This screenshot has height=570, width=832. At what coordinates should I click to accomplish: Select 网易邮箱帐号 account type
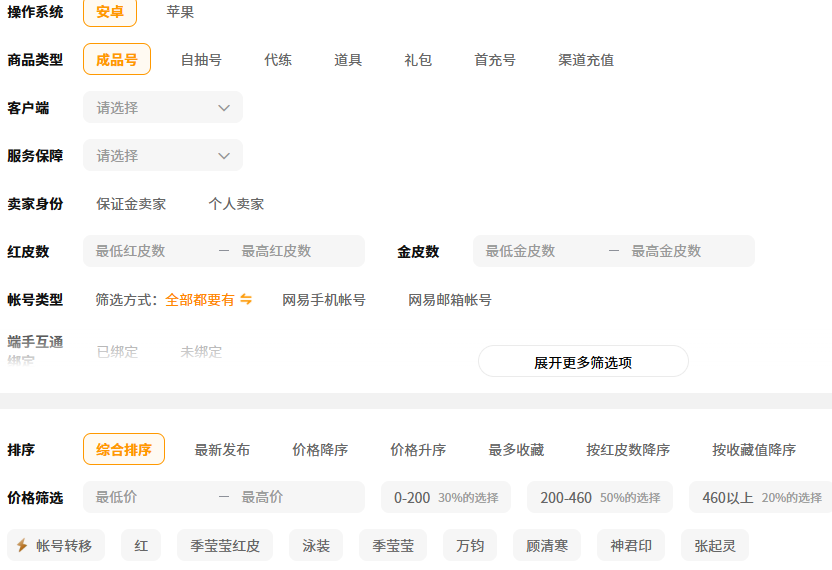click(450, 300)
